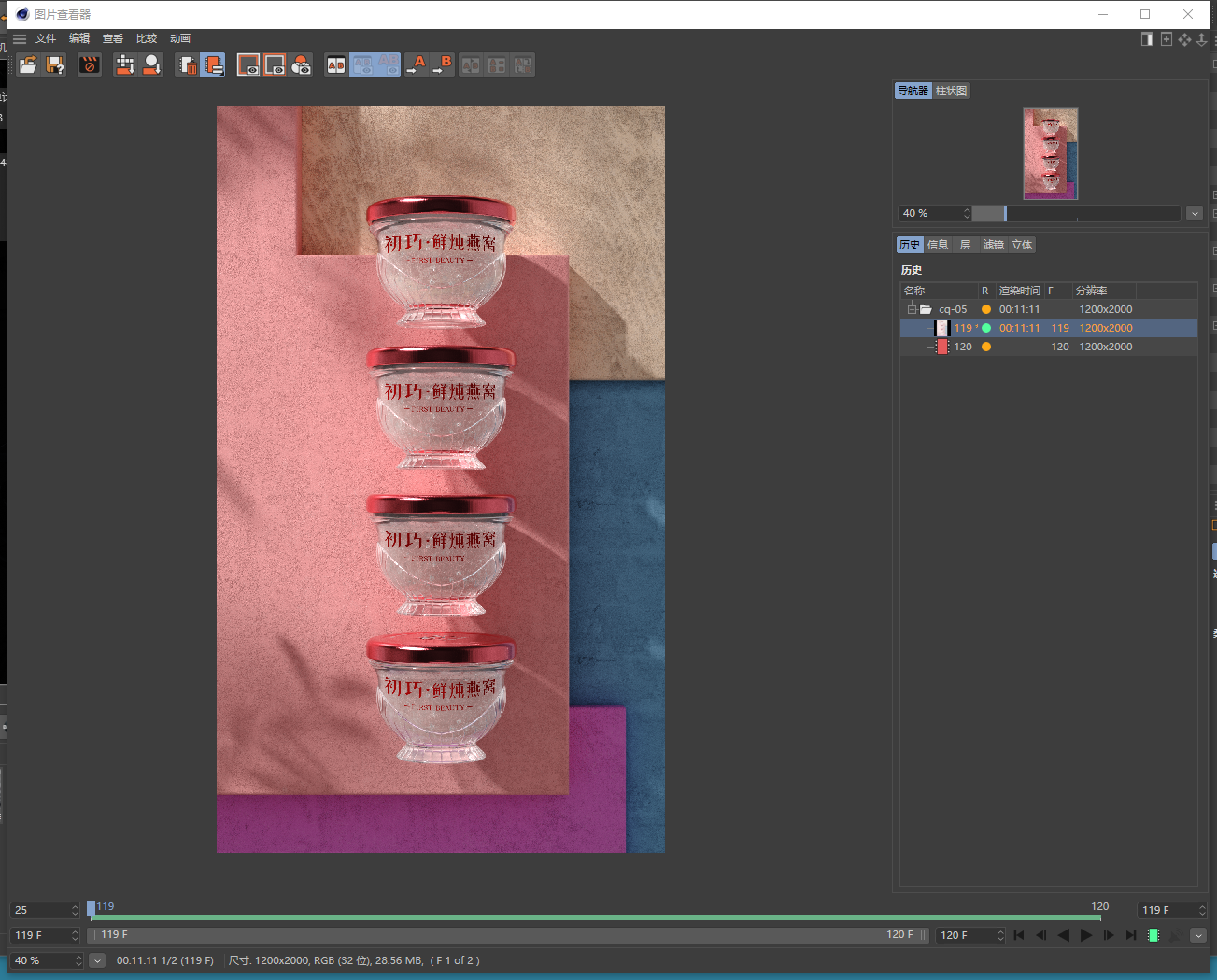Click the orange render dot for cq-05

[x=986, y=309]
